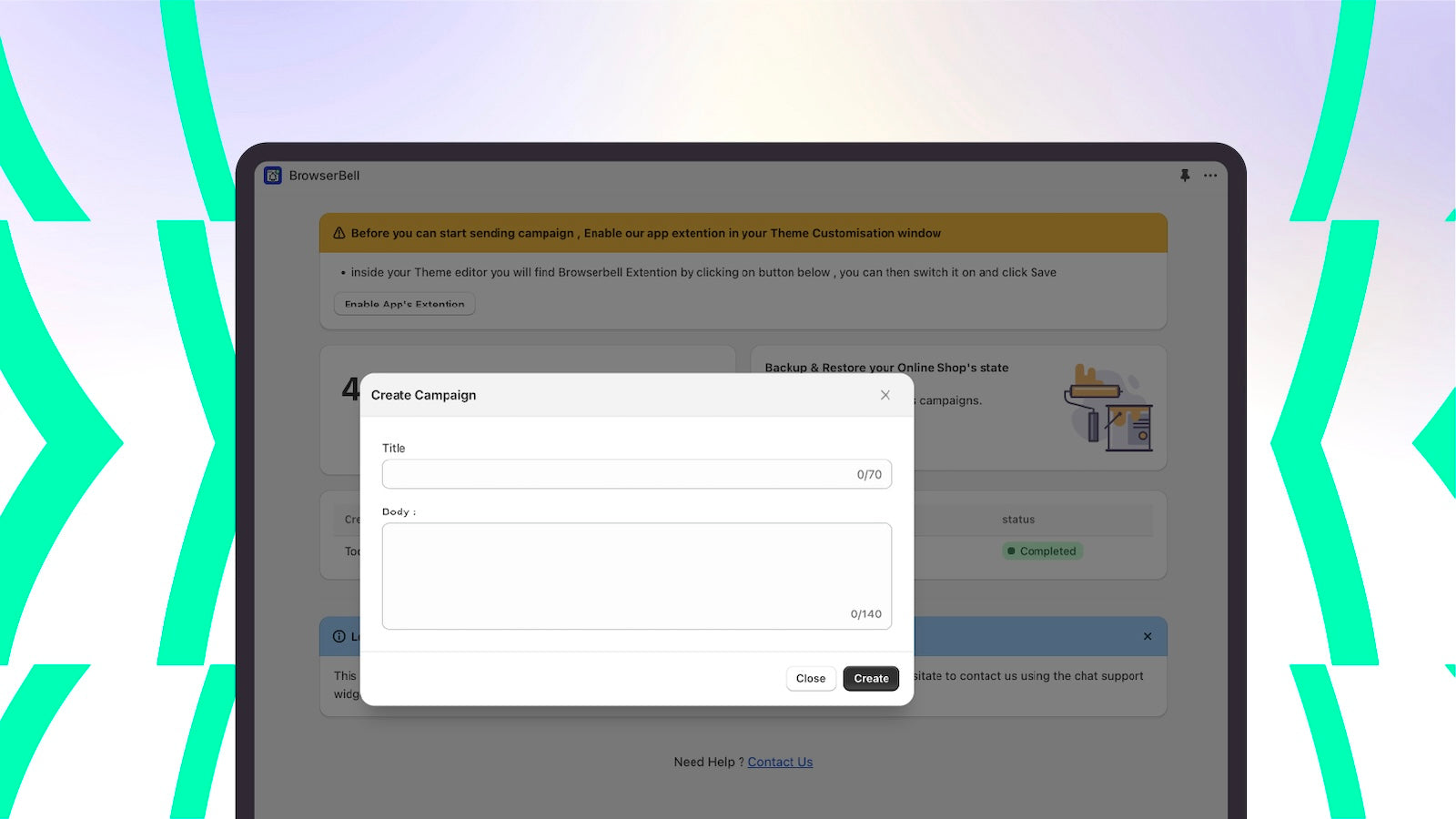Screen dimensions: 1456x819
Task: Click the Need Help ? text
Action: pyautogui.click(x=709, y=763)
